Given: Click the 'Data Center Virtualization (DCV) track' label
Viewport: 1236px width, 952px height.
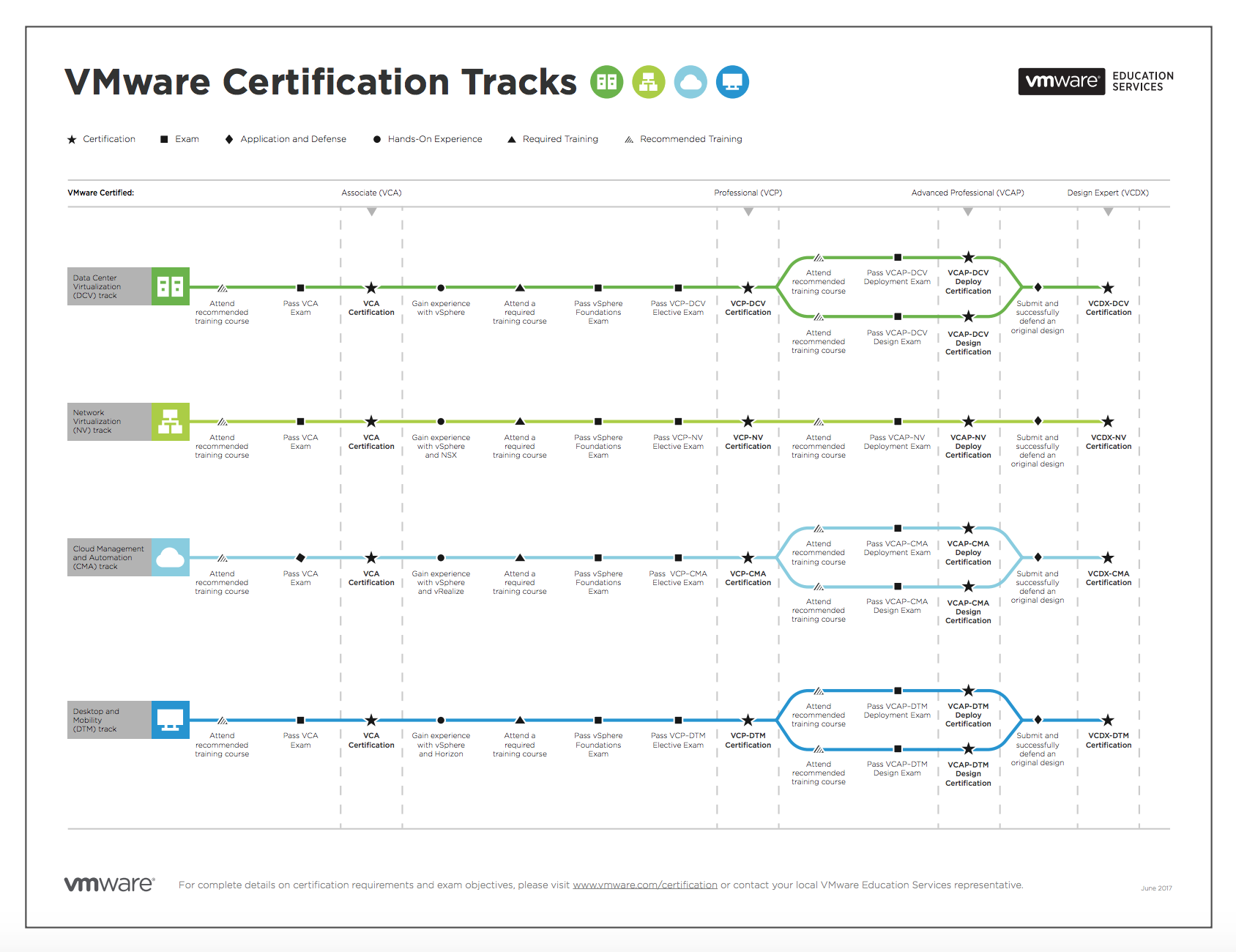Looking at the screenshot, I should pyautogui.click(x=97, y=287).
